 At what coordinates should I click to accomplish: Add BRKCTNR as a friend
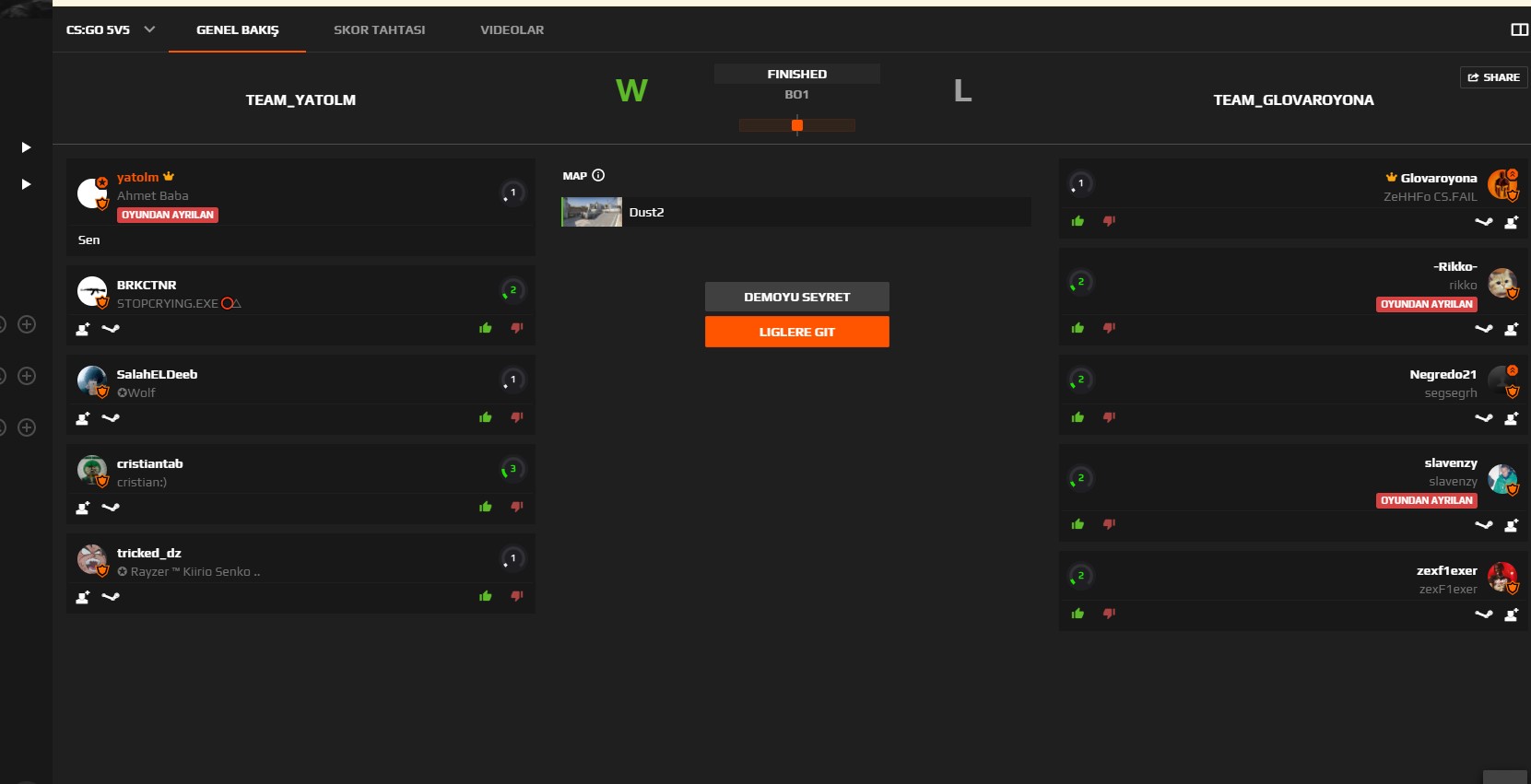tap(82, 329)
